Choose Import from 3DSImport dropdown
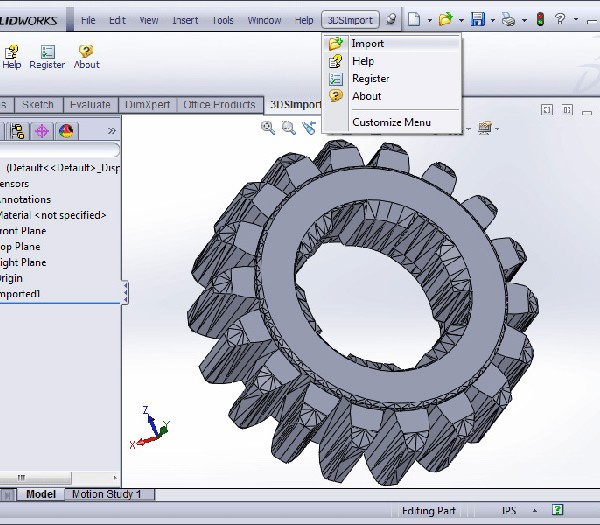This screenshot has height=525, width=600. tap(392, 43)
